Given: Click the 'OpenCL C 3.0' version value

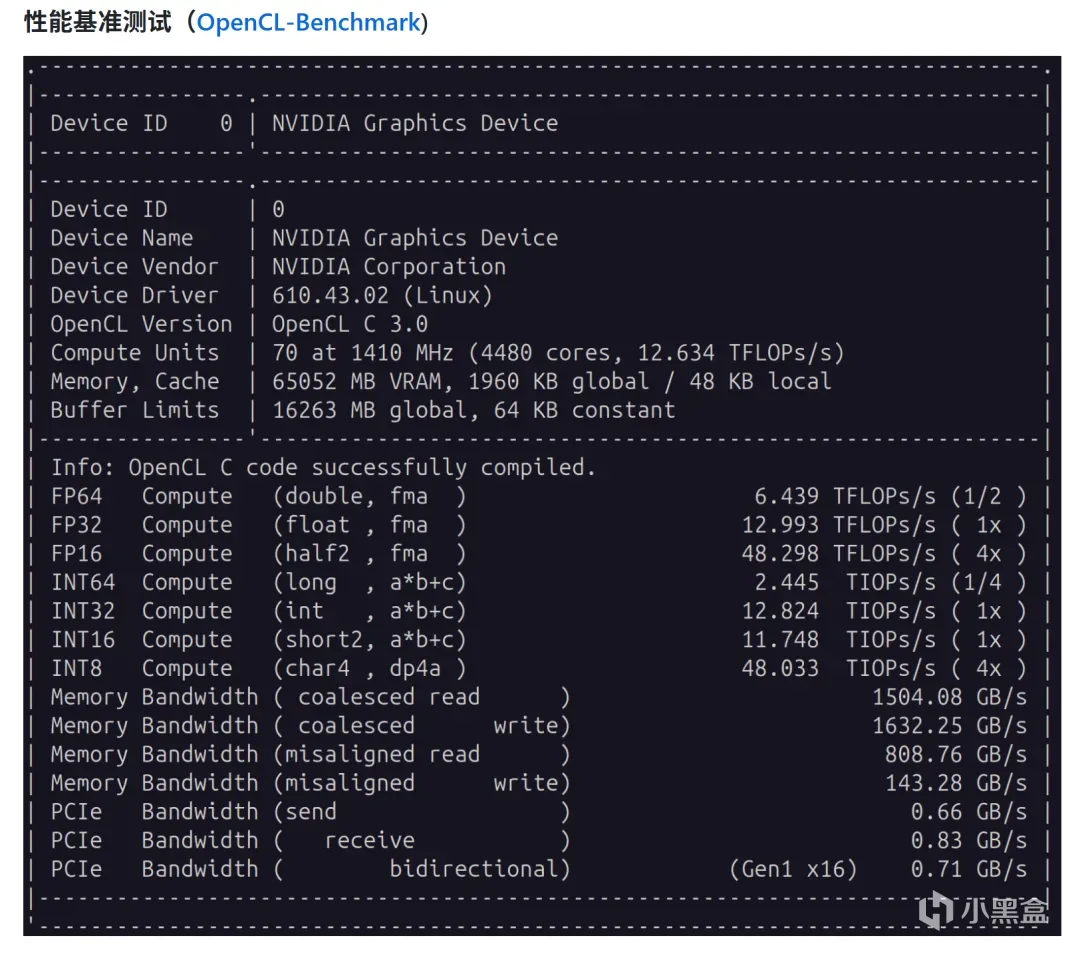Looking at the screenshot, I should (350, 324).
